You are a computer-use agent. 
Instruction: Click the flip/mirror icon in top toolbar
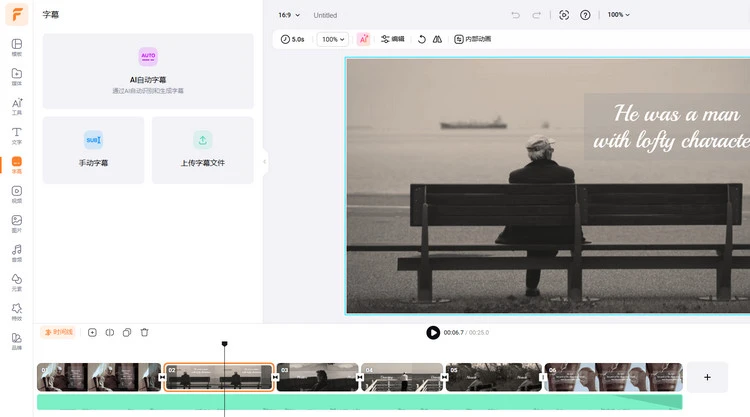coord(437,39)
